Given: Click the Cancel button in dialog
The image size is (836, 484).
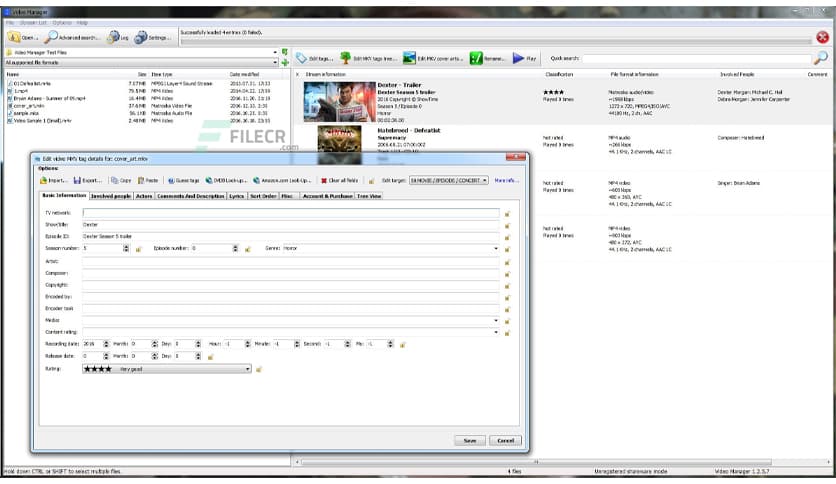Looking at the screenshot, I should (505, 441).
